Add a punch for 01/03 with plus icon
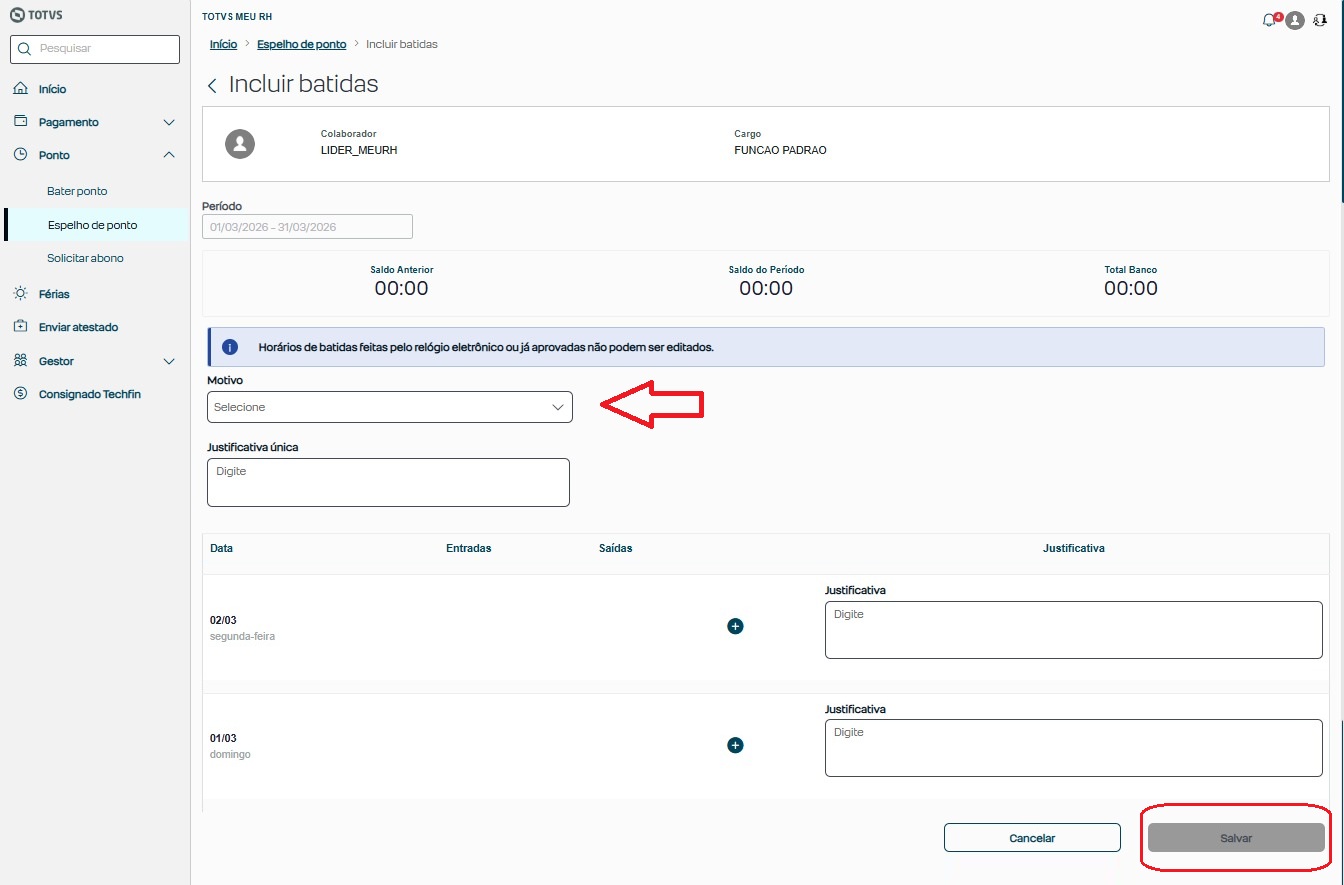The height and width of the screenshot is (885, 1344). [735, 745]
